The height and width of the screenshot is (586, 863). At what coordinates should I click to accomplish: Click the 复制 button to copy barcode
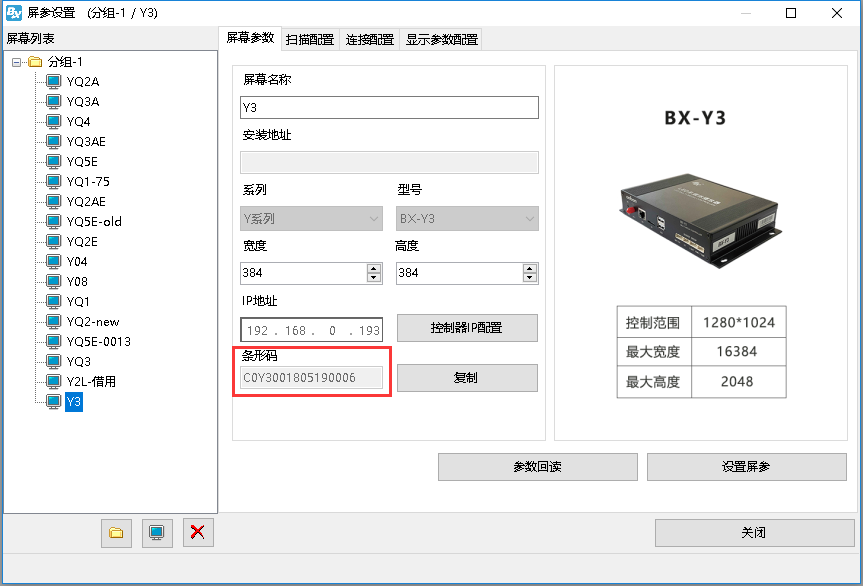467,378
